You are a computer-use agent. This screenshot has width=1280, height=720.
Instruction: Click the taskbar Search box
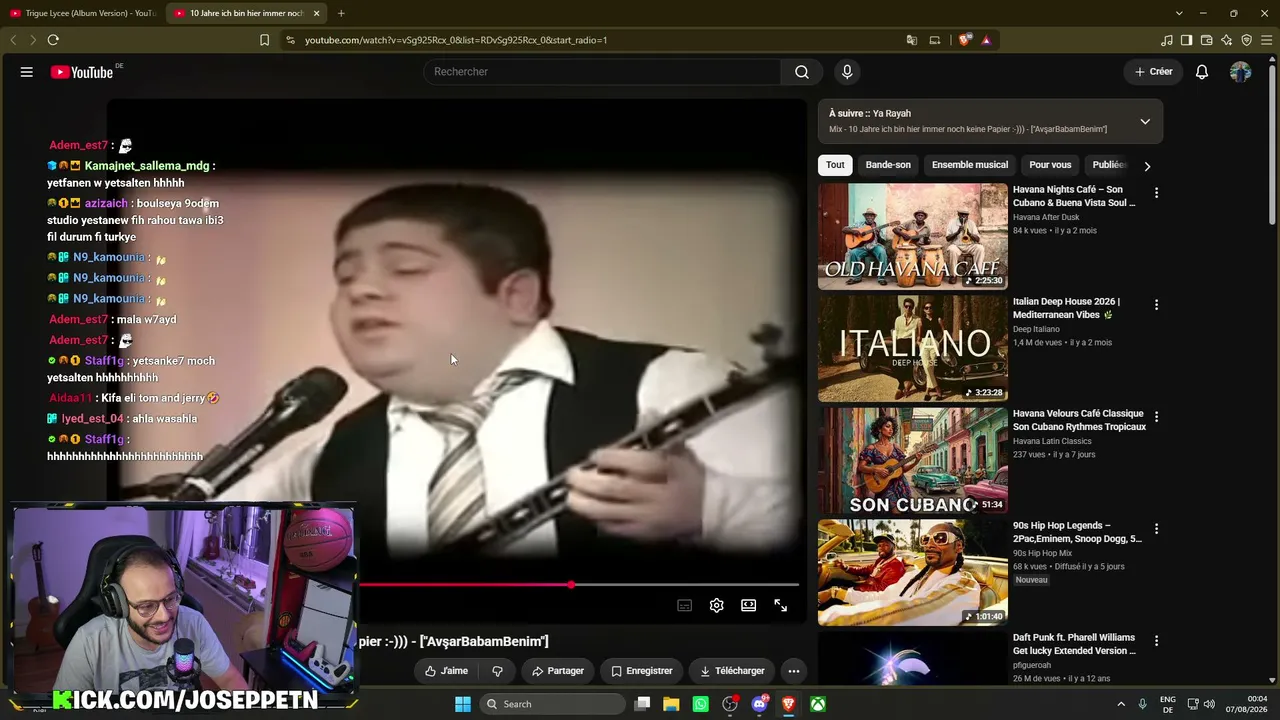click(552, 704)
